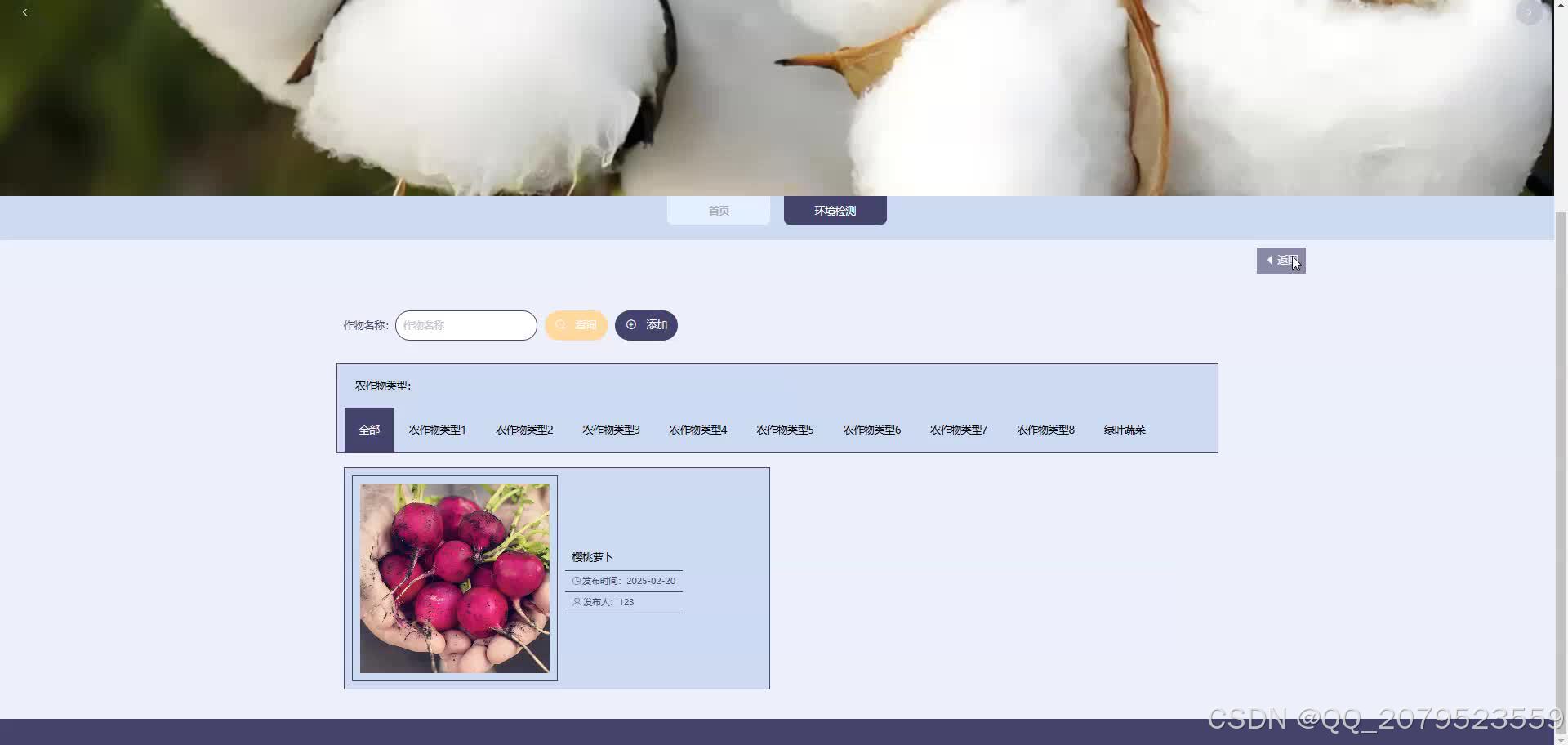Click the 查询 search button
The image size is (1568, 745).
pyautogui.click(x=576, y=325)
